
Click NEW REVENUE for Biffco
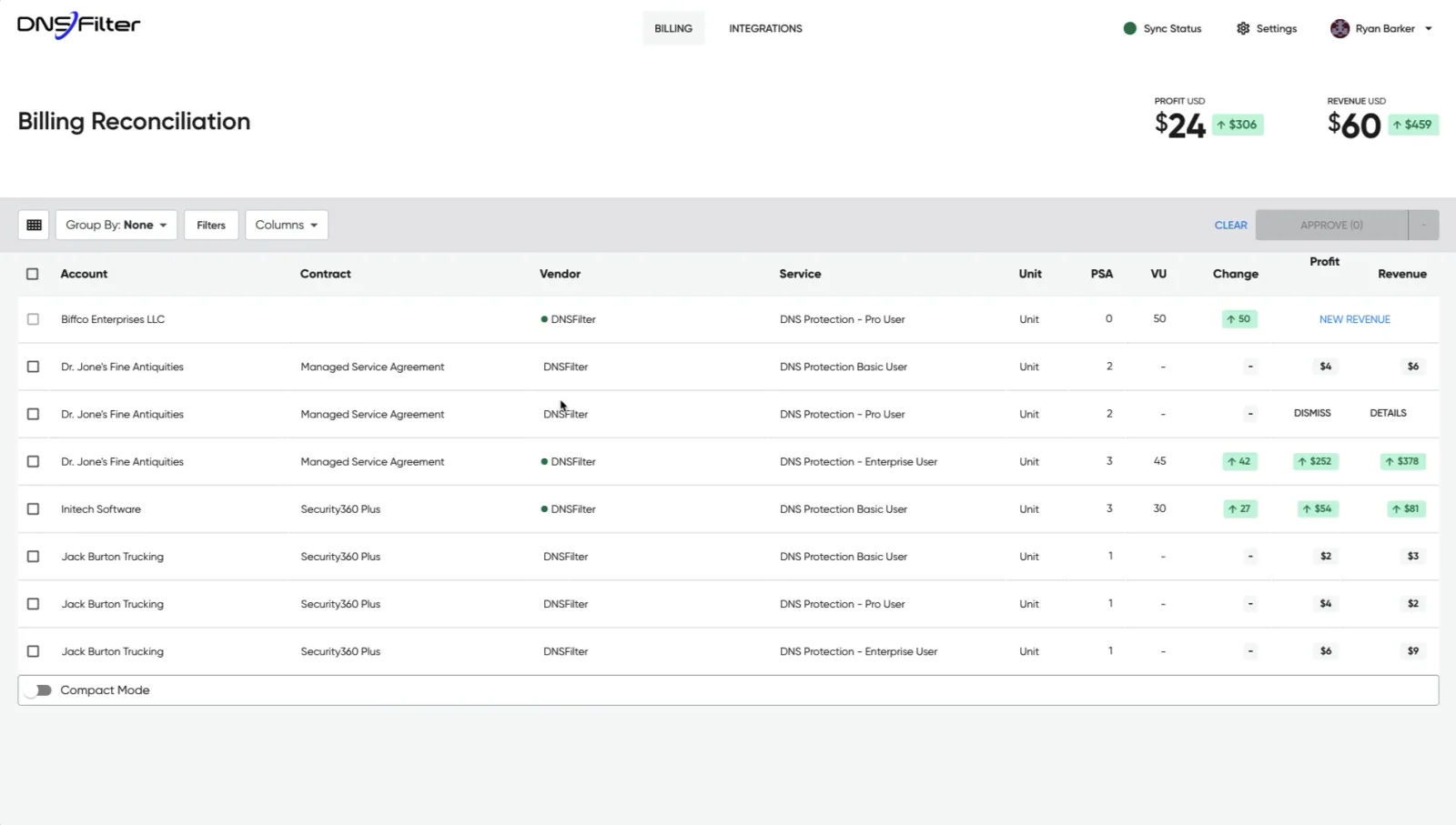1355,319
